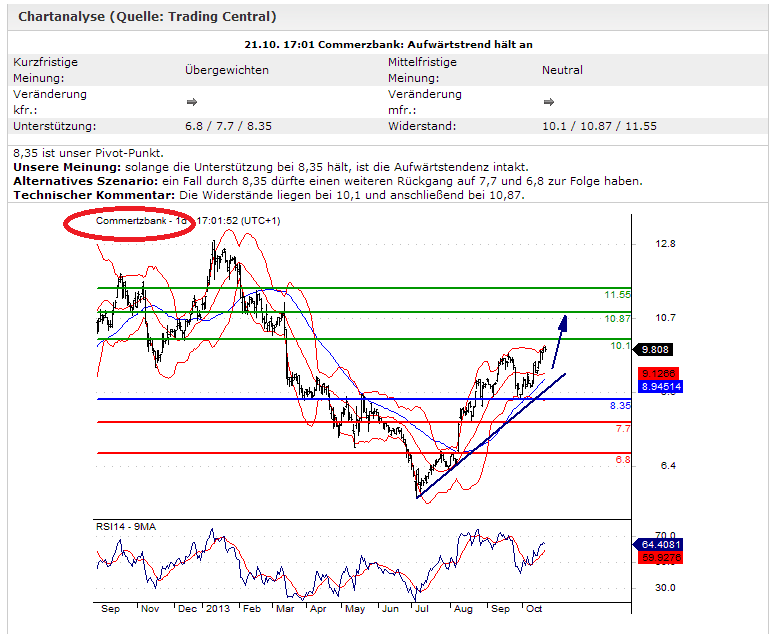Click the 'Aug' time axis label
The height and width of the screenshot is (634, 770).
pos(463,609)
